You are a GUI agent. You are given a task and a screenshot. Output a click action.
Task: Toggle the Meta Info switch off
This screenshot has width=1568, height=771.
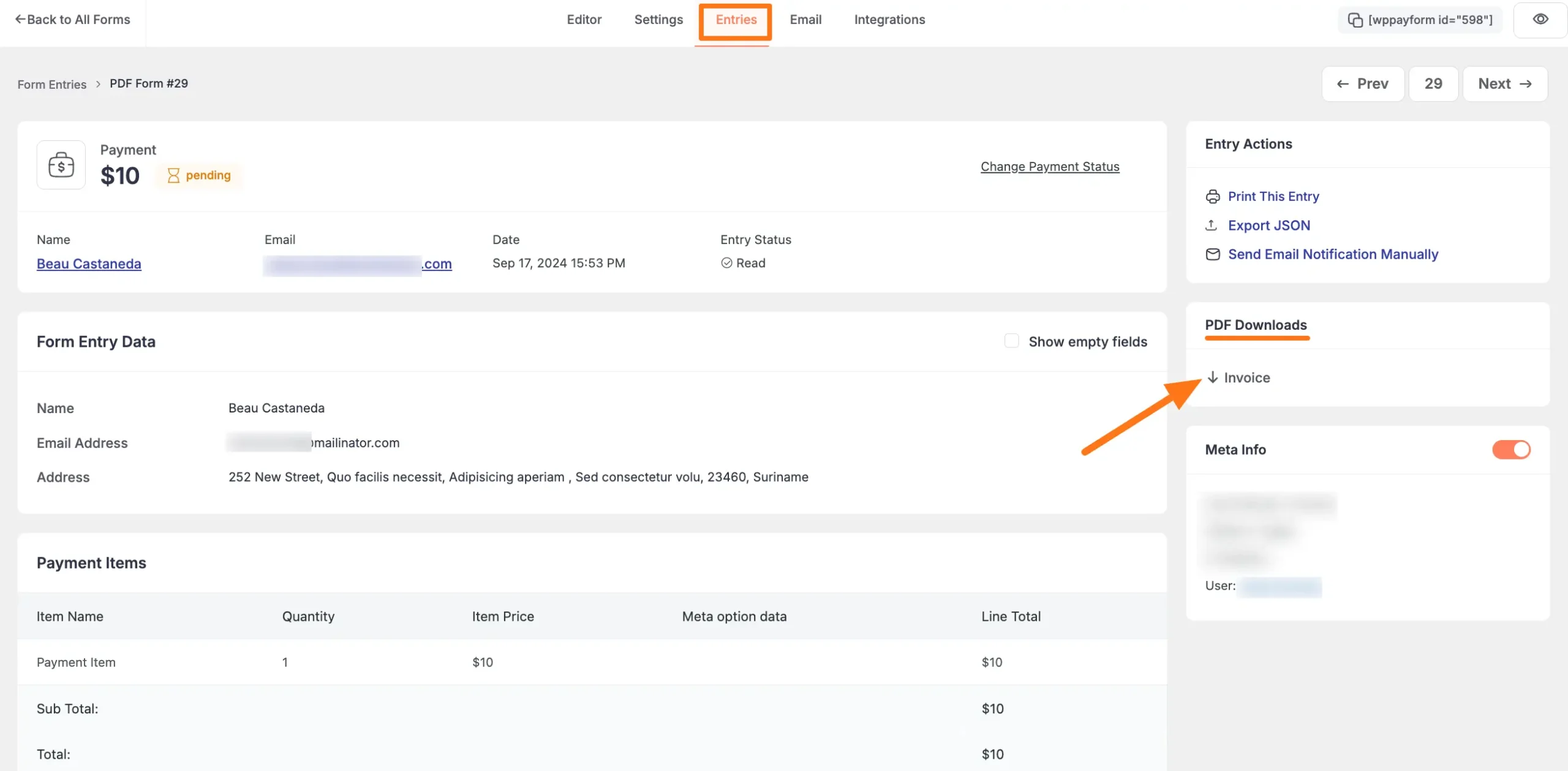tap(1510, 450)
